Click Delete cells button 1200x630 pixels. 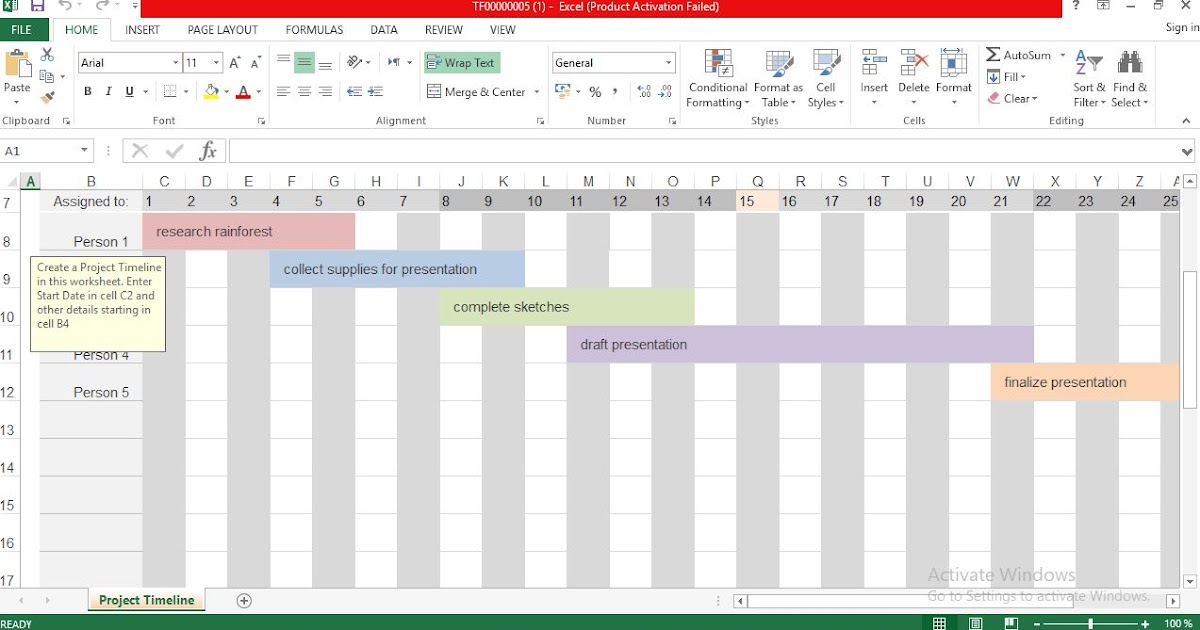click(x=913, y=77)
